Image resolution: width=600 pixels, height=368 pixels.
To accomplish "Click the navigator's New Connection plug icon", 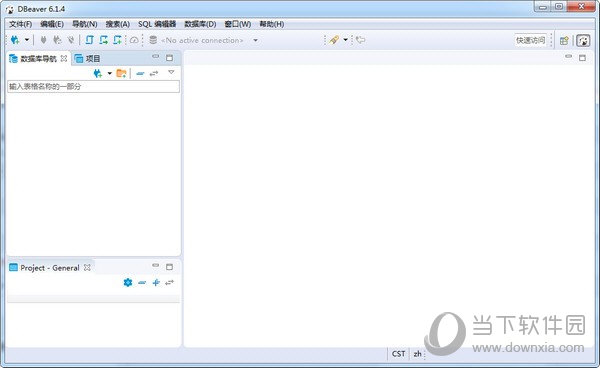I will click(98, 73).
